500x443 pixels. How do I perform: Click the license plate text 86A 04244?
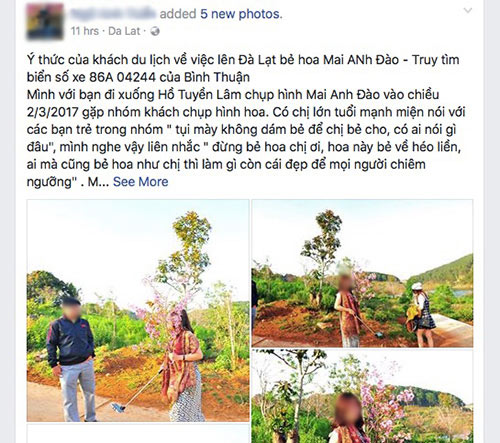pyautogui.click(x=122, y=77)
